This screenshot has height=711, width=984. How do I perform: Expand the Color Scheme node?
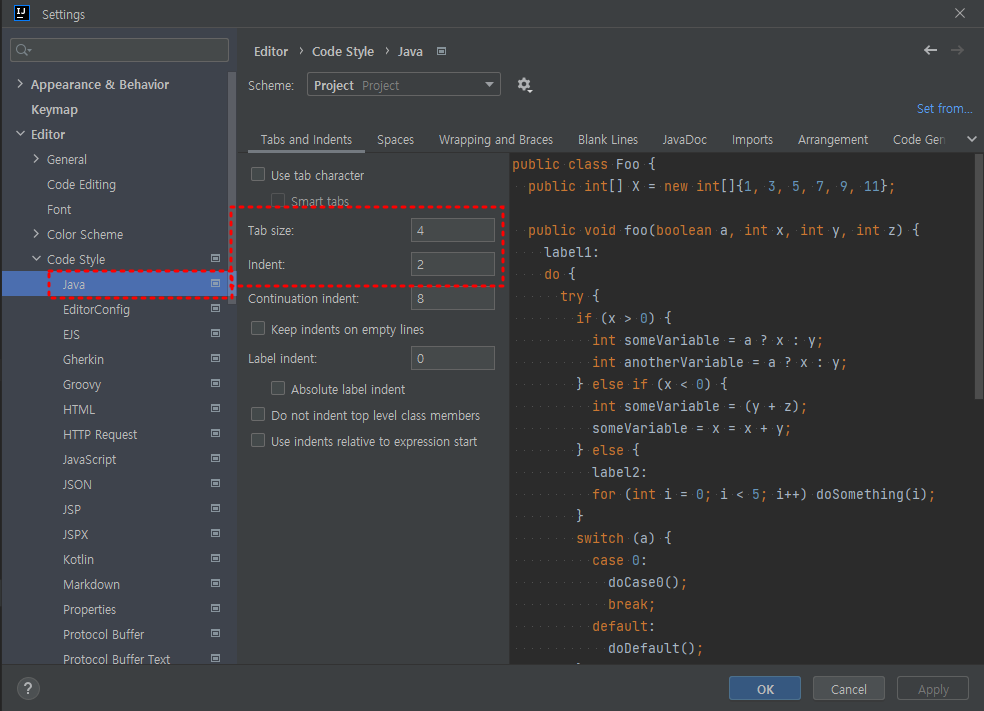(x=36, y=234)
